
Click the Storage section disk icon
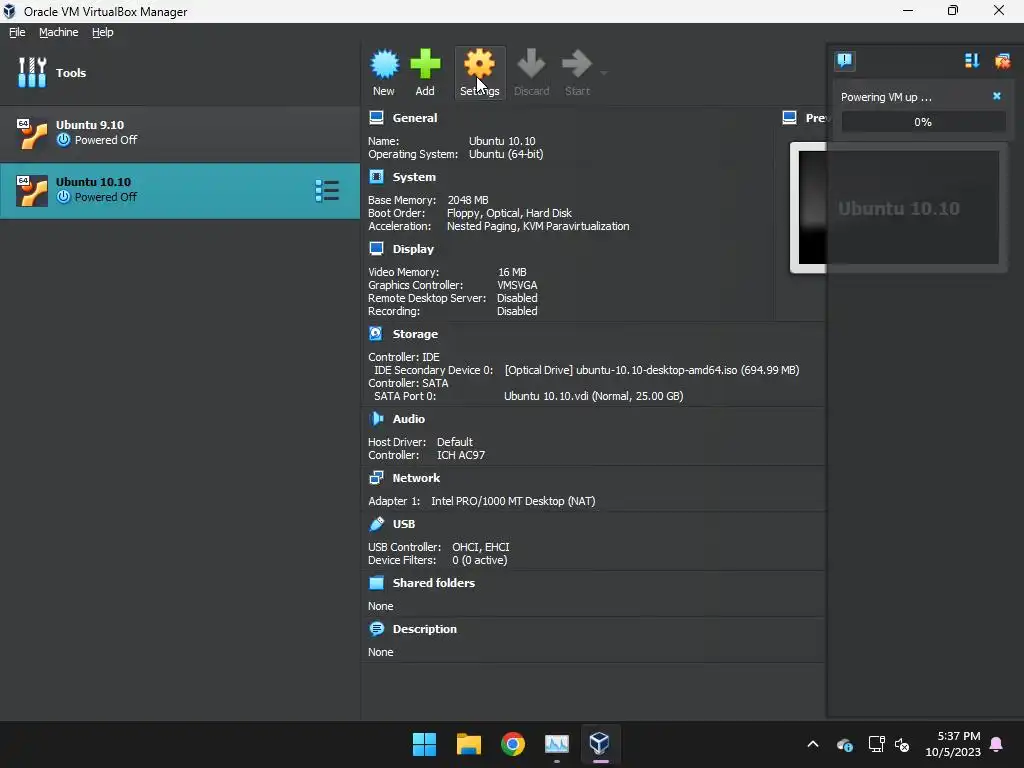[x=376, y=333]
